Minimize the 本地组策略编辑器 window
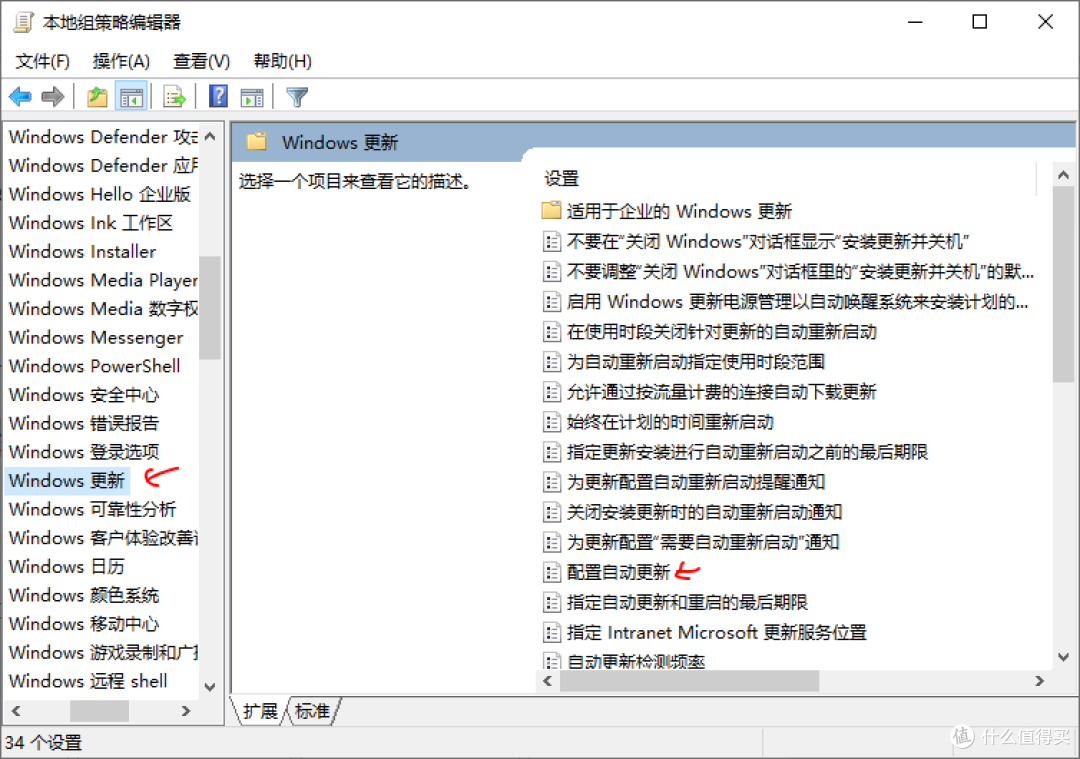Viewport: 1080px width, 759px height. click(x=915, y=22)
